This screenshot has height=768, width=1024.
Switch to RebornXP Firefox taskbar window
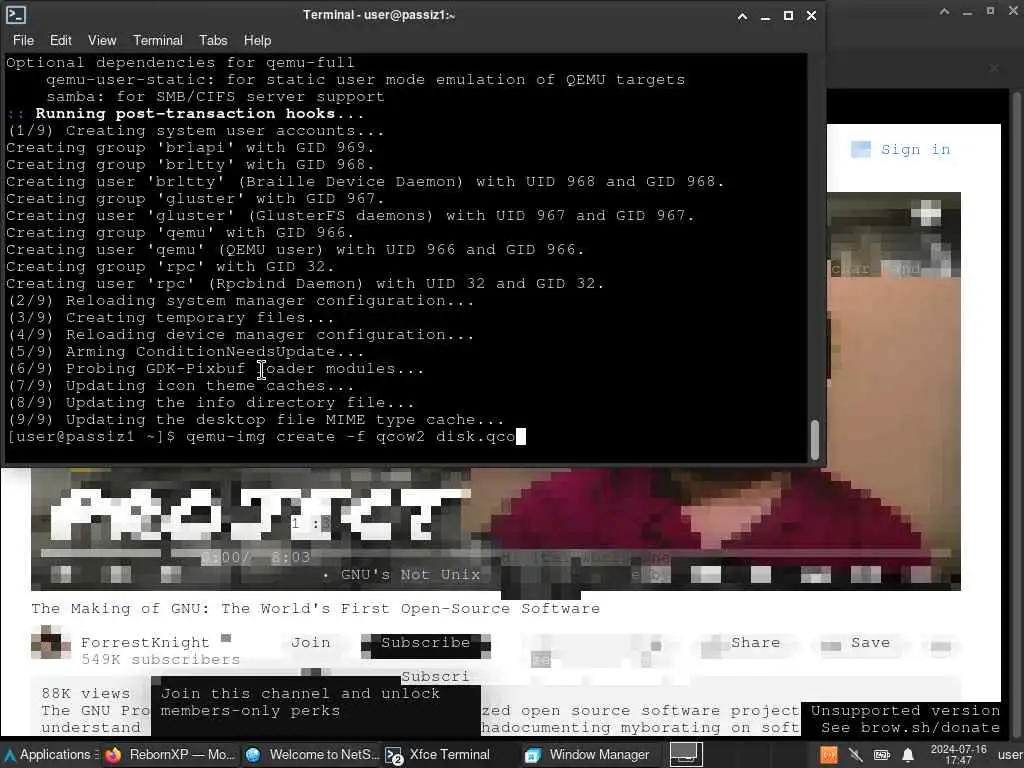[x=169, y=754]
